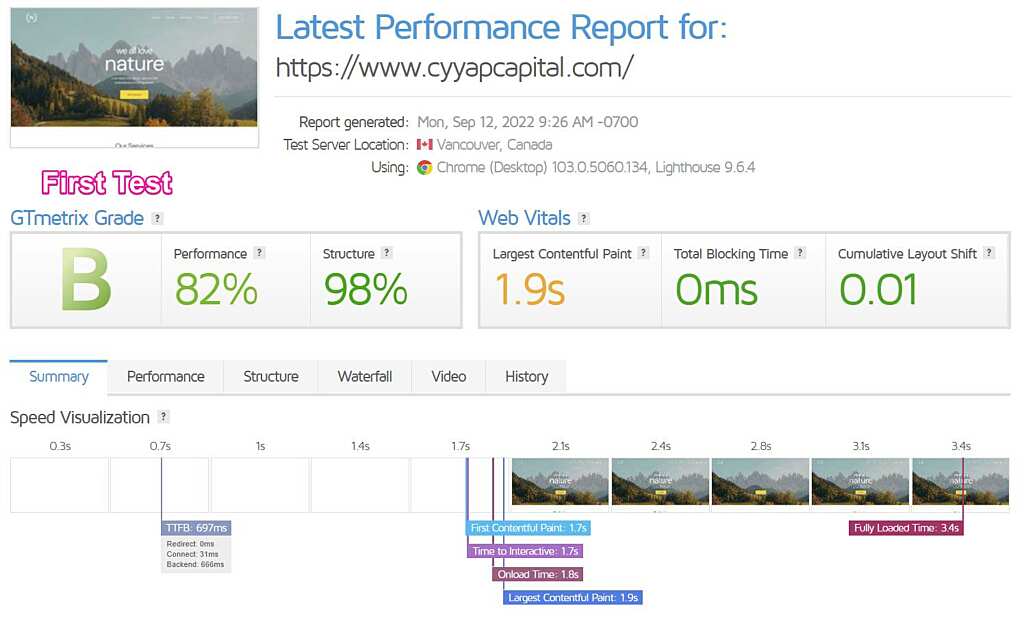Open the Summary tab
This screenshot has height=619, width=1024.
point(59,377)
